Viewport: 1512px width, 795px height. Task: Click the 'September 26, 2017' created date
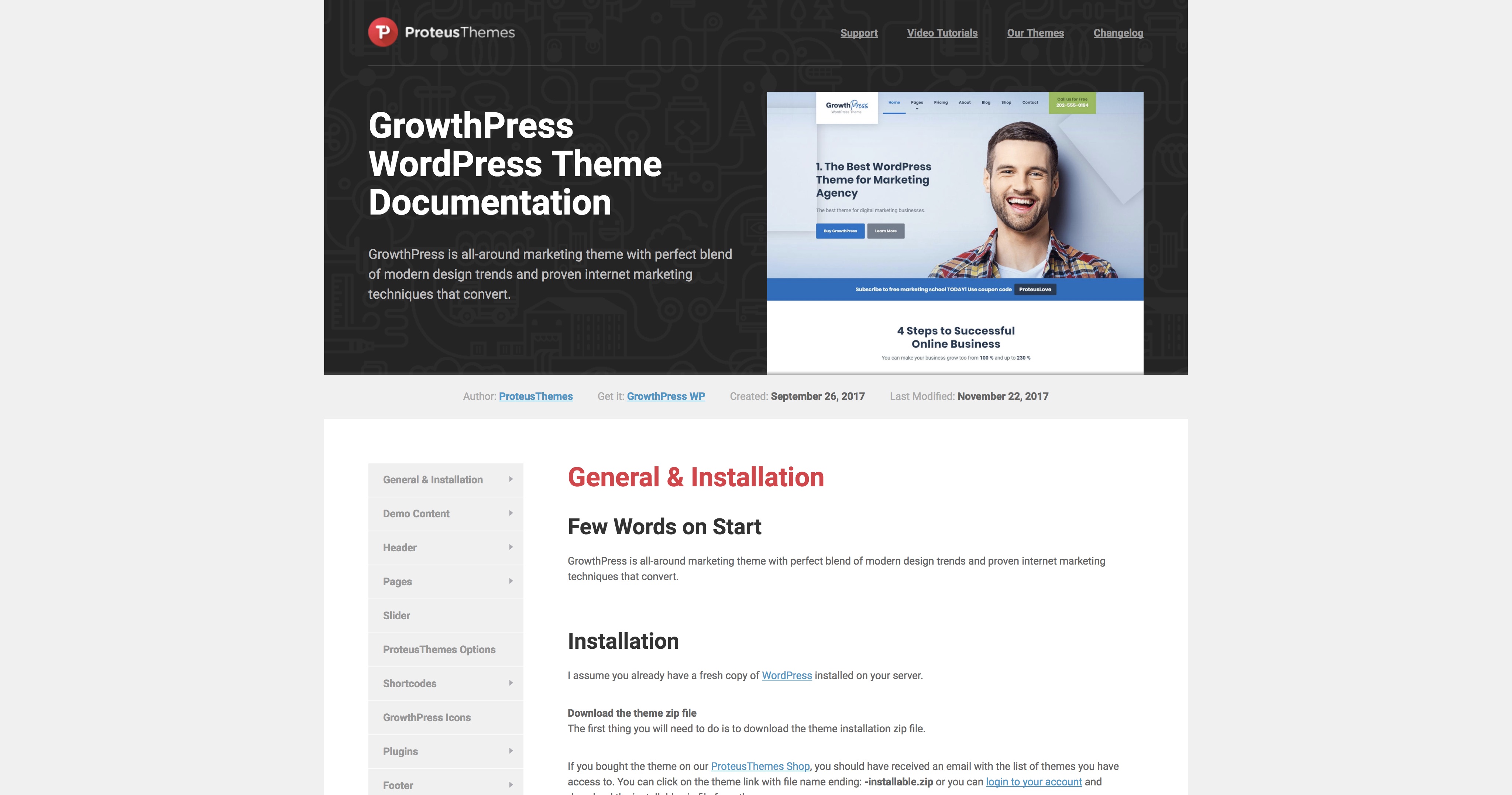(x=818, y=396)
